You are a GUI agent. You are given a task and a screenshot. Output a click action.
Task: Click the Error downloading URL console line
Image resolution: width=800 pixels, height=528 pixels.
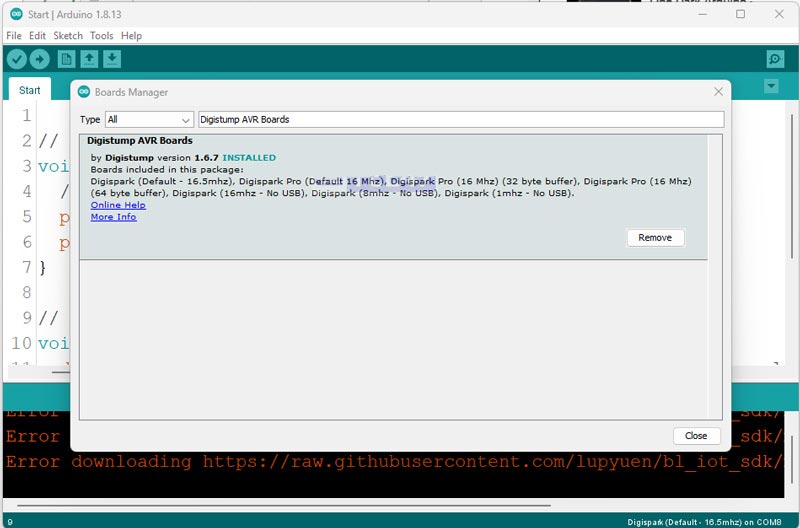pos(393,462)
